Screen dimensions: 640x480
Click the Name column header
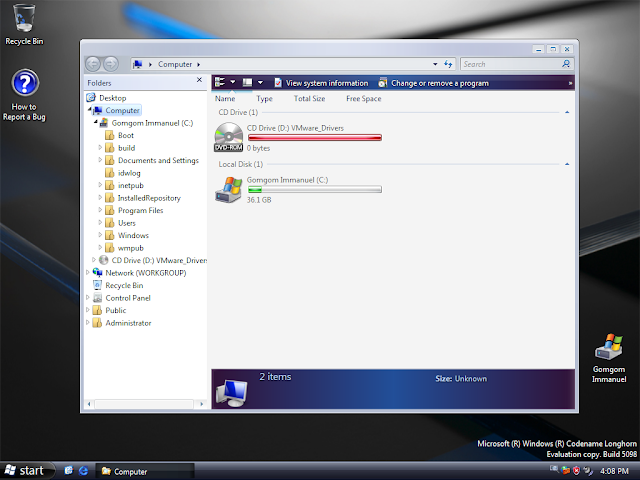tap(225, 98)
